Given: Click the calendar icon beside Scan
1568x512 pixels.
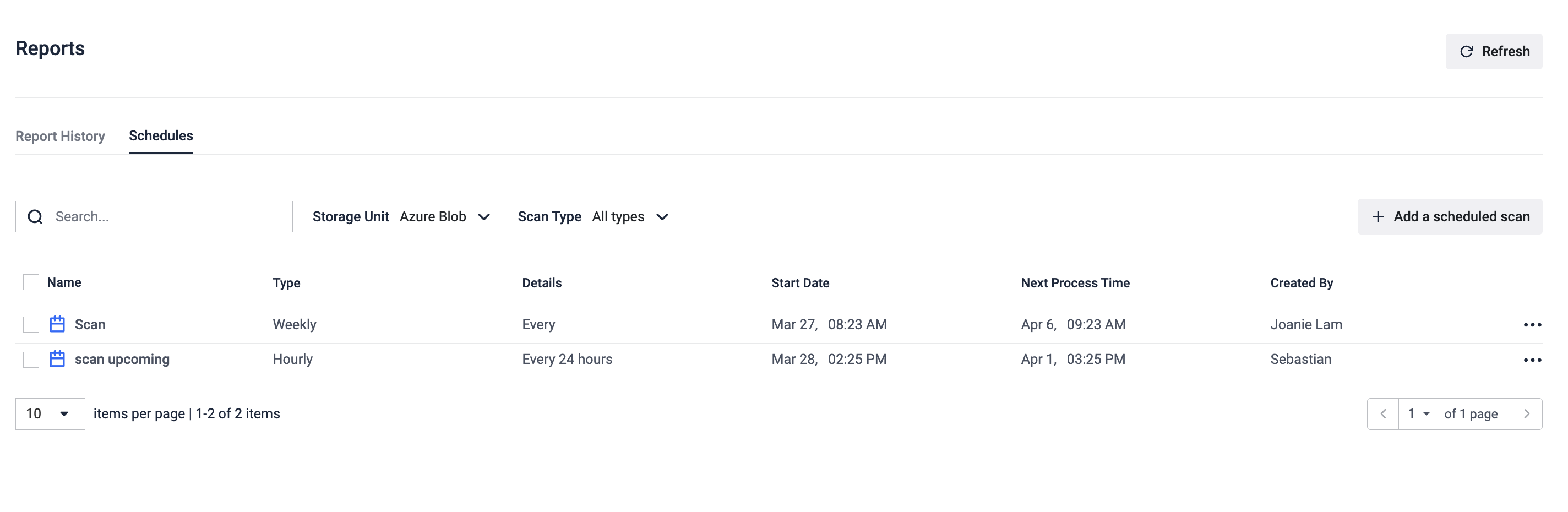Looking at the screenshot, I should 57,324.
